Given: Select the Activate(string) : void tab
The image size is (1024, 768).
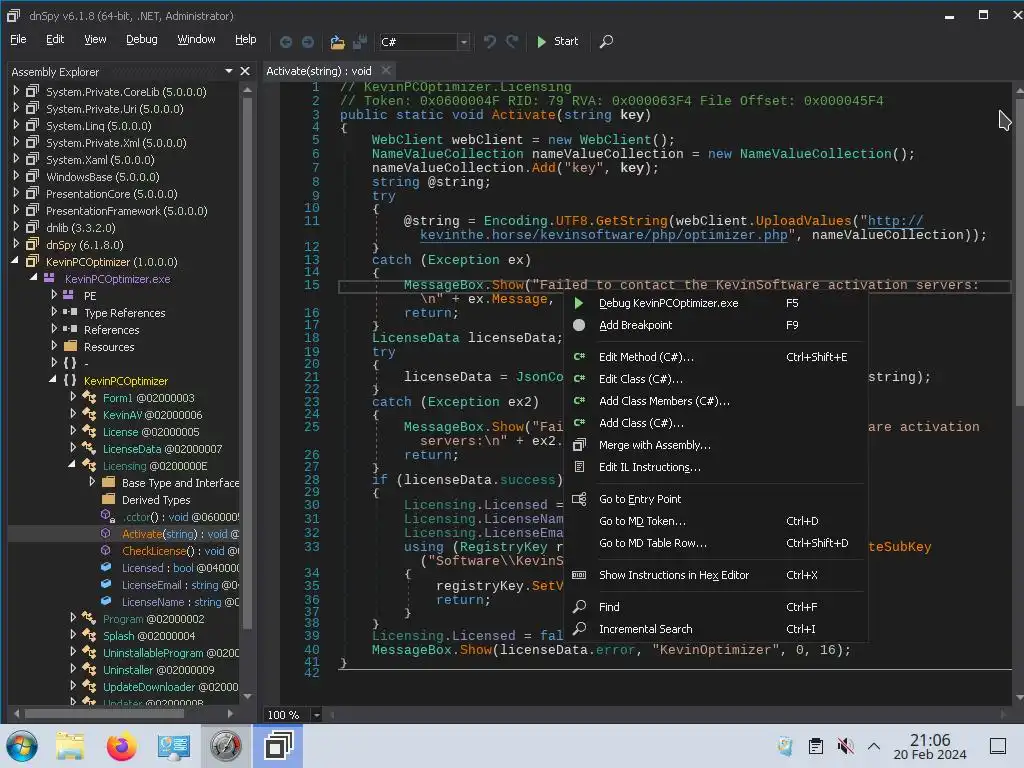Looking at the screenshot, I should click(319, 71).
